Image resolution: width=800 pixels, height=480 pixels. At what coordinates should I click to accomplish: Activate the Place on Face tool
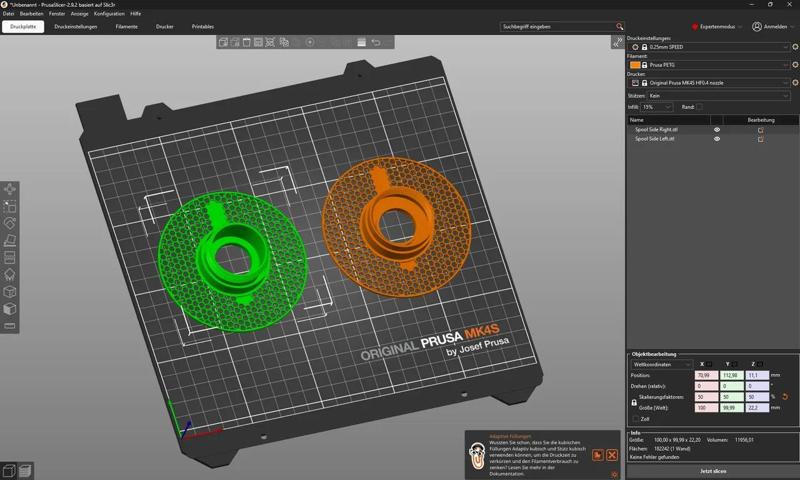tap(10, 240)
